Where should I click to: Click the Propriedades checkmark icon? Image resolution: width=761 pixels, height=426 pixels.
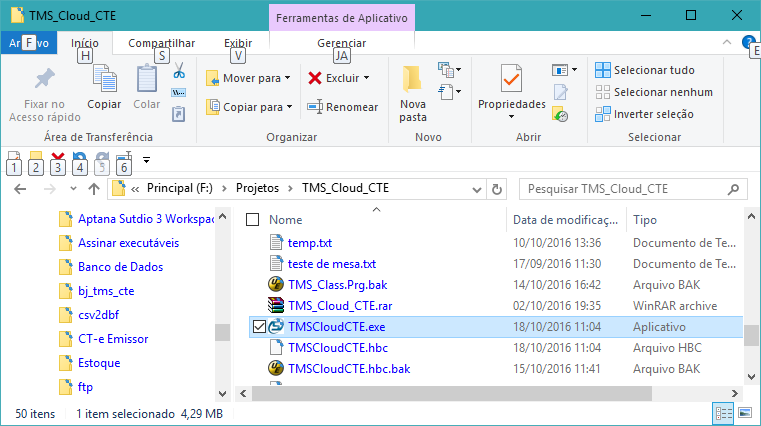pyautogui.click(x=511, y=78)
